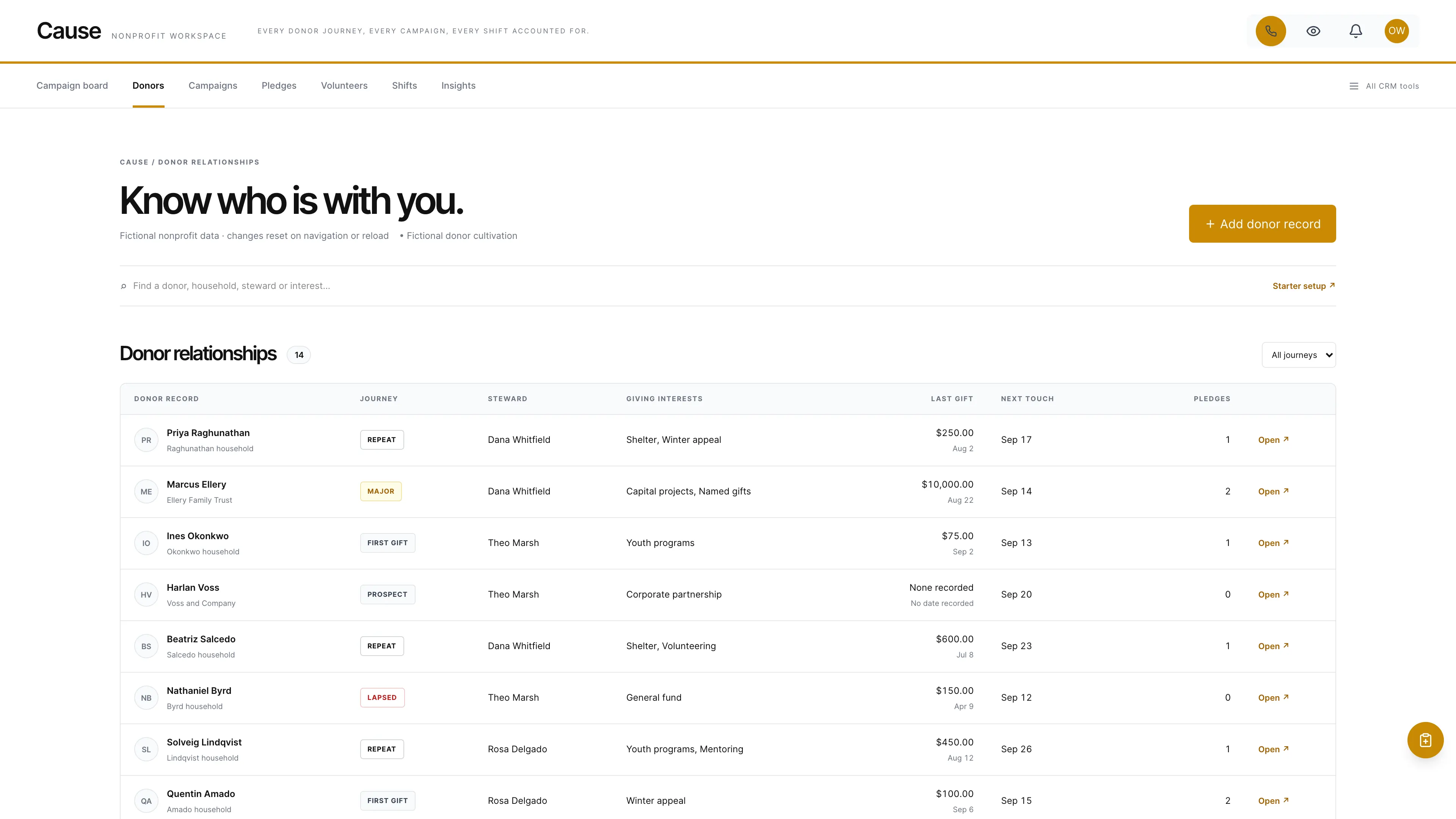The height and width of the screenshot is (819, 1456).
Task: Click the ME avatar for Marcus Ellery
Action: tap(146, 492)
